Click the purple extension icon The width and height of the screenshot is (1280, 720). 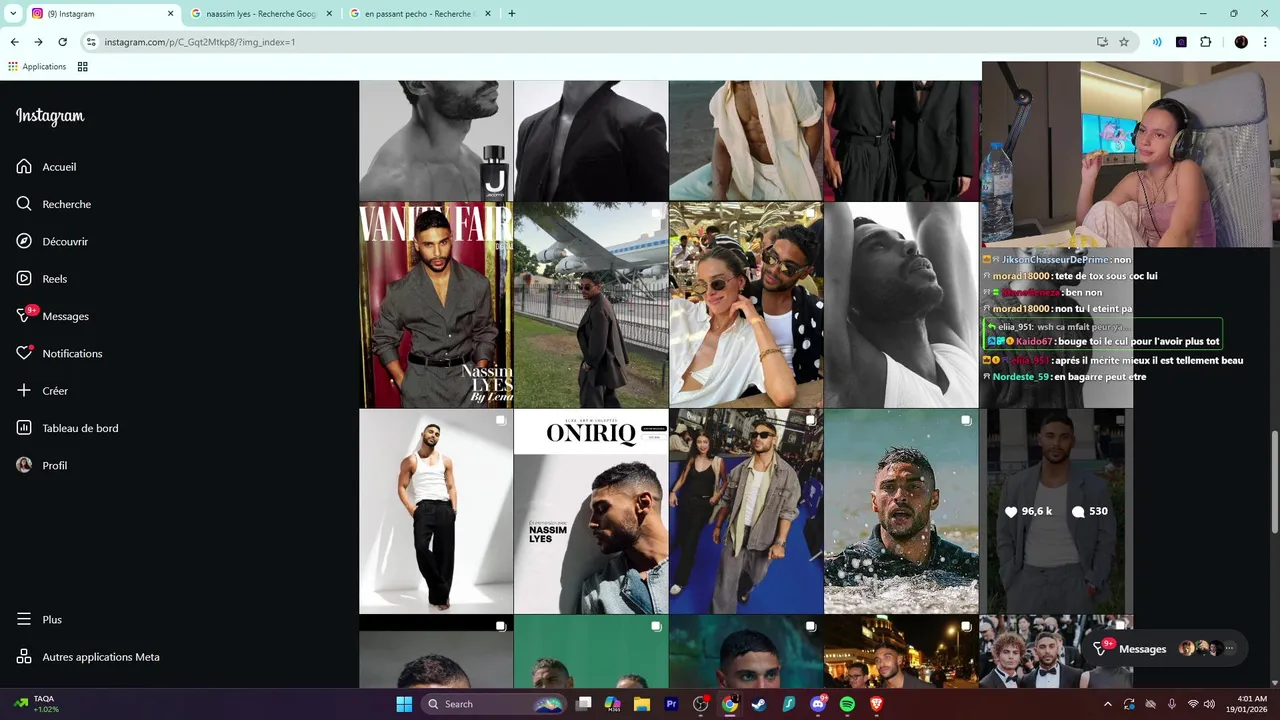pos(1181,42)
